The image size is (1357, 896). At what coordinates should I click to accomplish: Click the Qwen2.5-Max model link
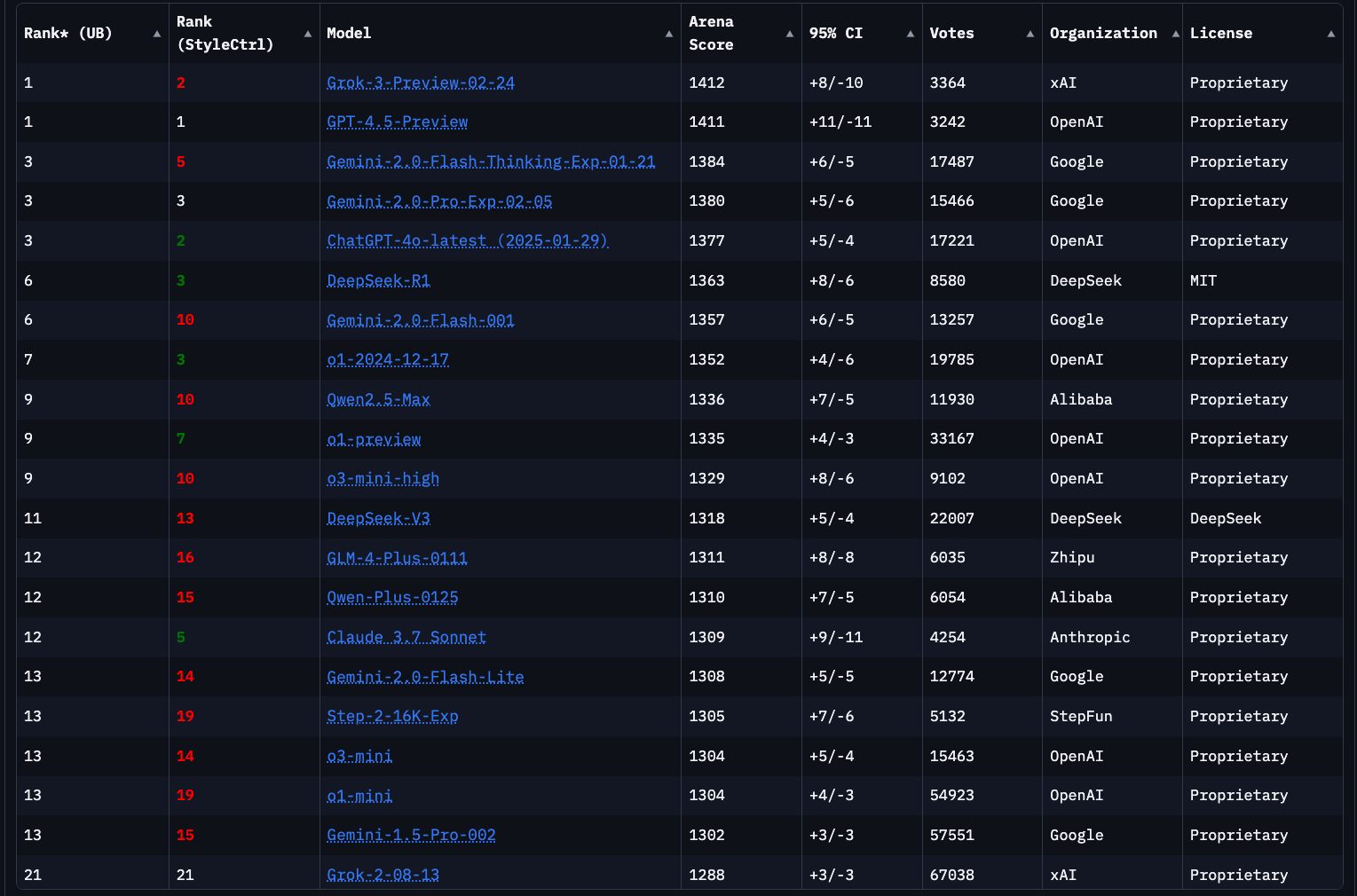[x=379, y=399]
